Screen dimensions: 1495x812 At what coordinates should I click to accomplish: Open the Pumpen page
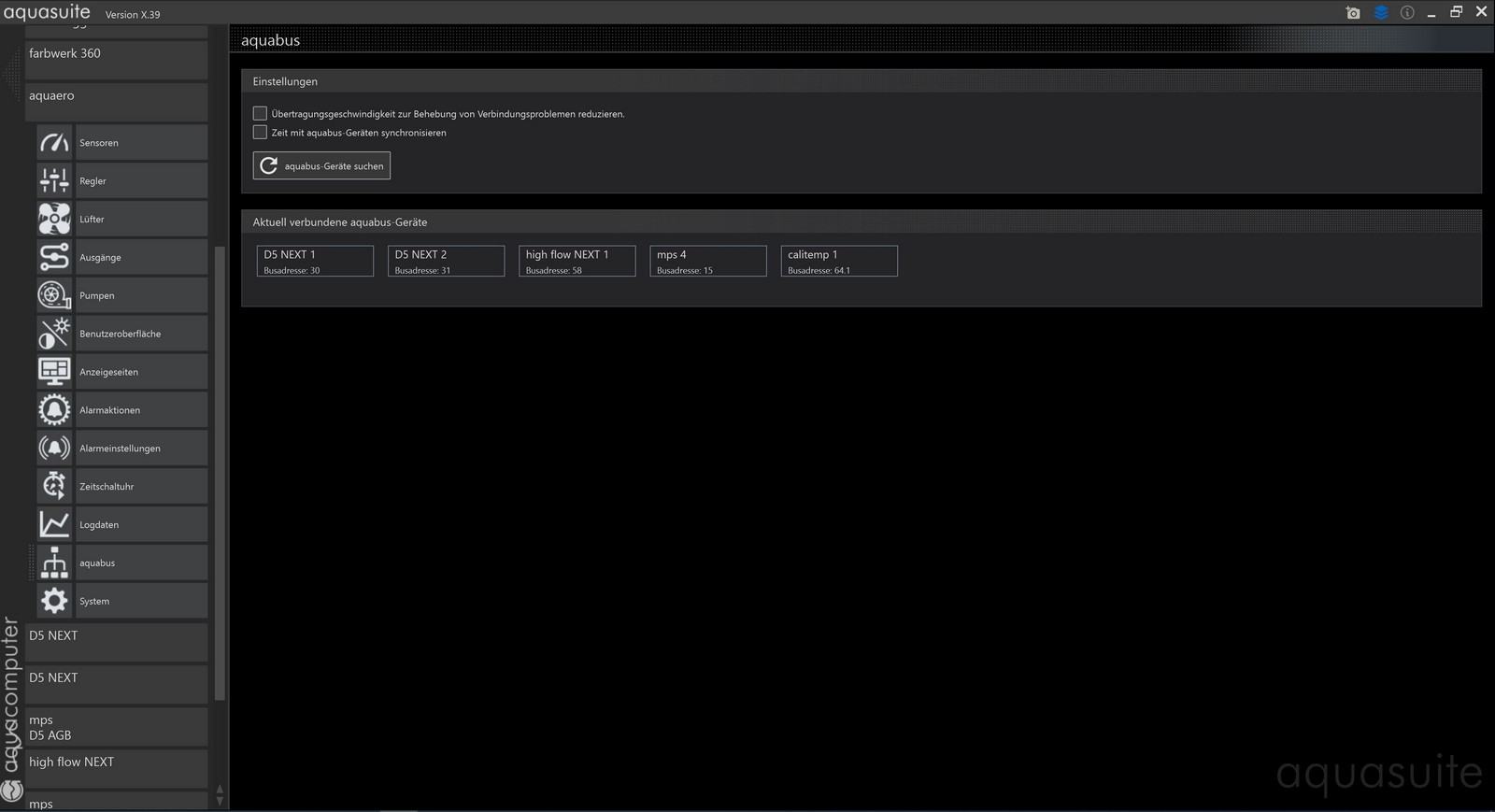(x=141, y=295)
